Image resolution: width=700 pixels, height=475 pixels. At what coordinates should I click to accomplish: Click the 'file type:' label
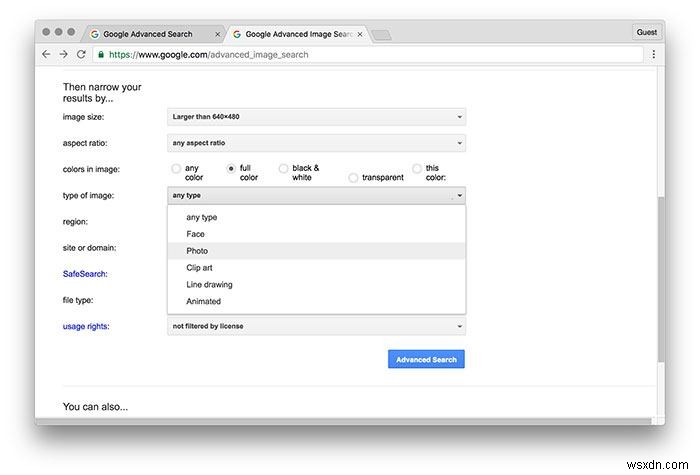click(x=78, y=300)
